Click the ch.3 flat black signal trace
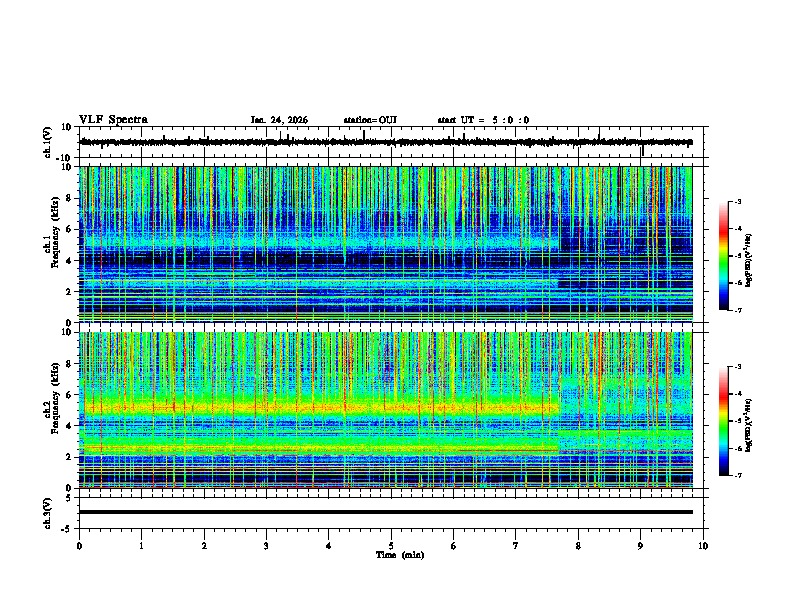Screen dimensions: 792x612 (386, 512)
